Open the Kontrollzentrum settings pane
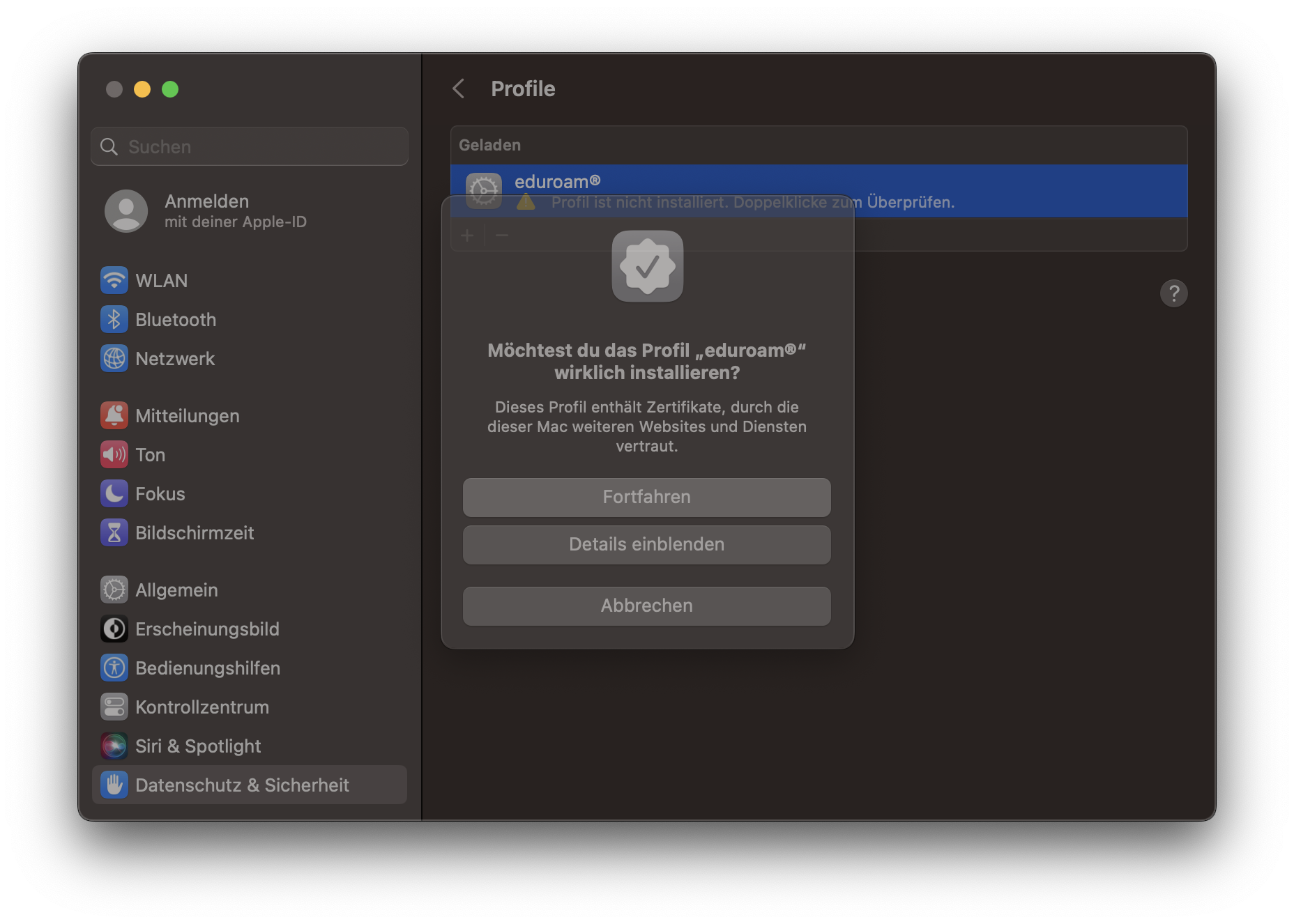 pyautogui.click(x=201, y=707)
